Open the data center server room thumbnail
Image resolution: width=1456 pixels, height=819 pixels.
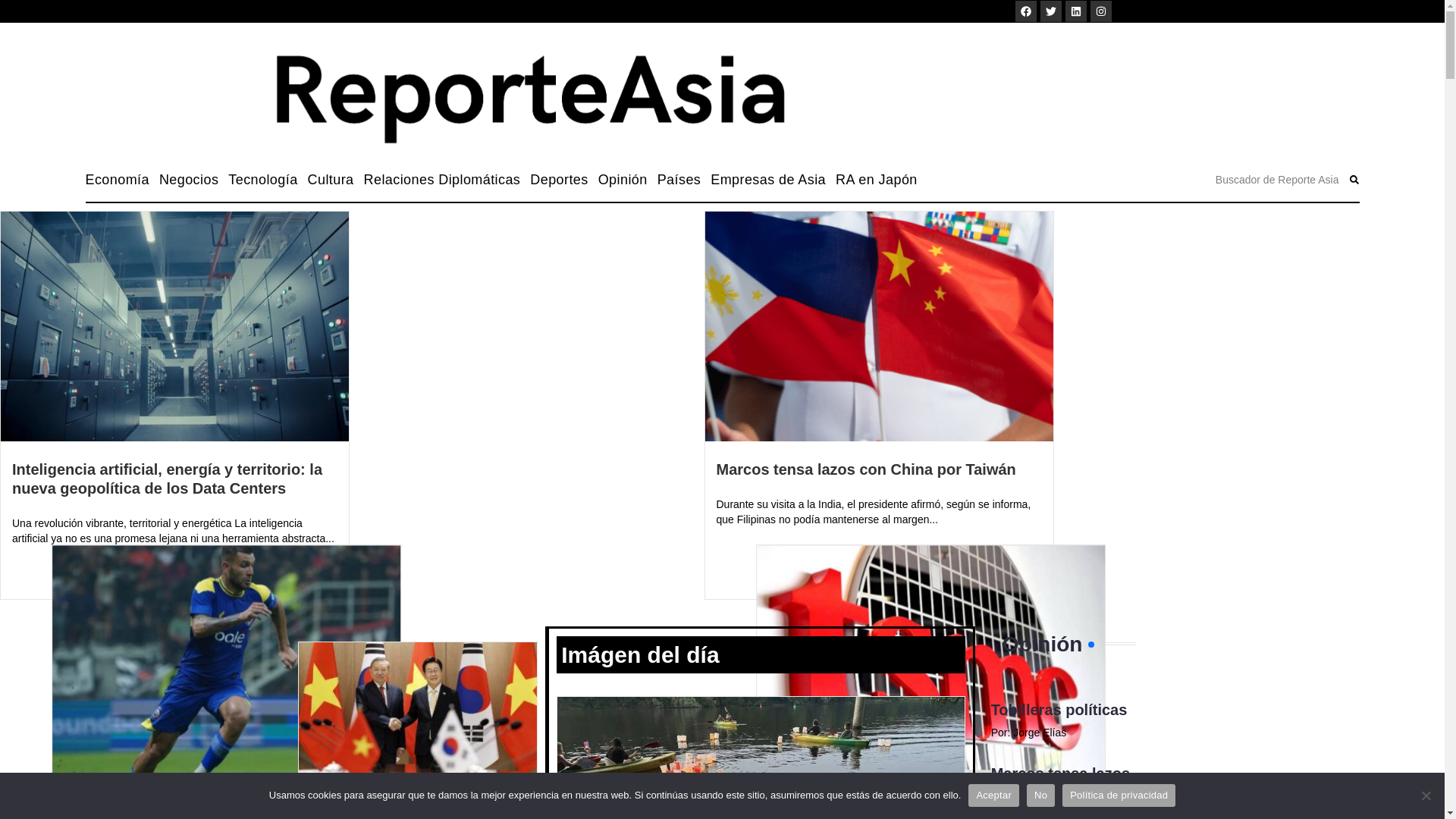tap(174, 326)
